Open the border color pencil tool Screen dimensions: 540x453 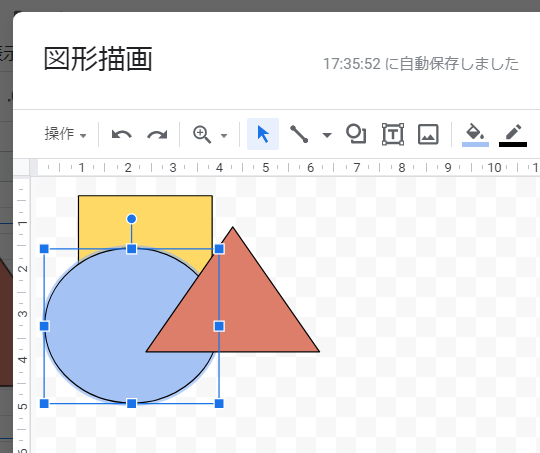click(513, 135)
